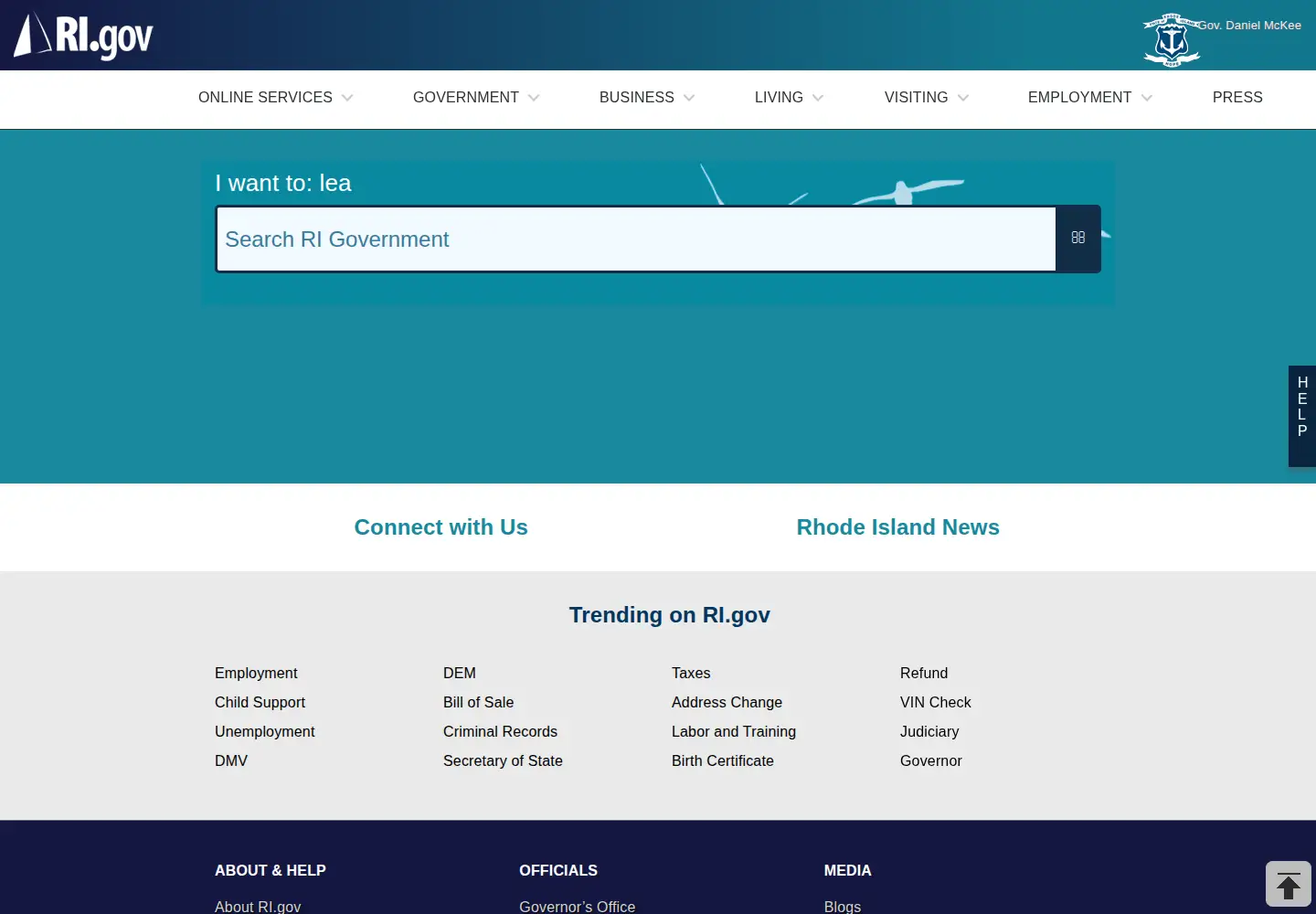Click the MEDIA footer heading
The width and height of the screenshot is (1316, 914).
point(848,870)
